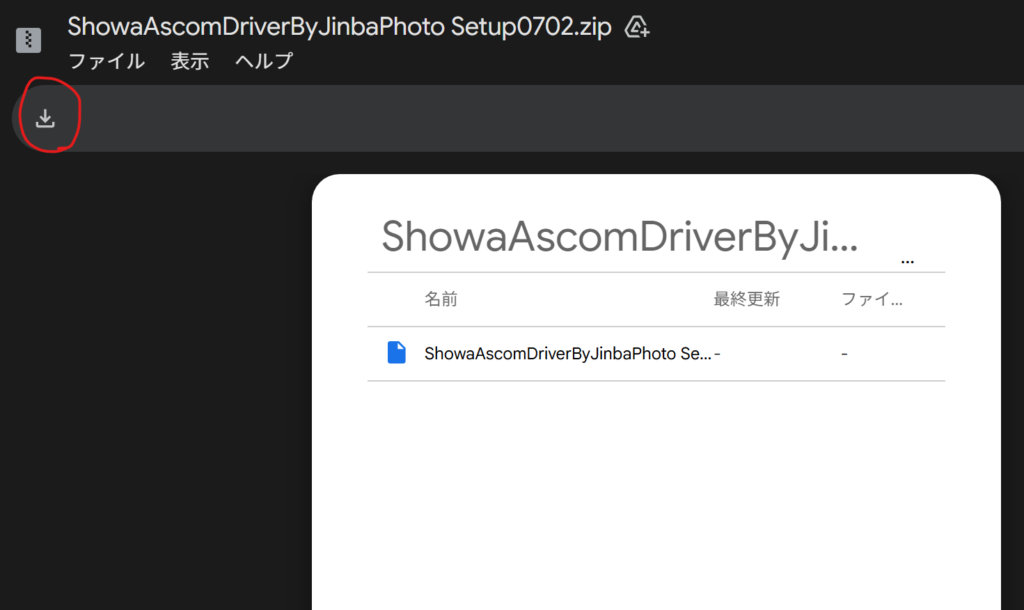Click the three-dot ellipsis under the archive heading
This screenshot has height=610, width=1024.
pyautogui.click(x=907, y=260)
